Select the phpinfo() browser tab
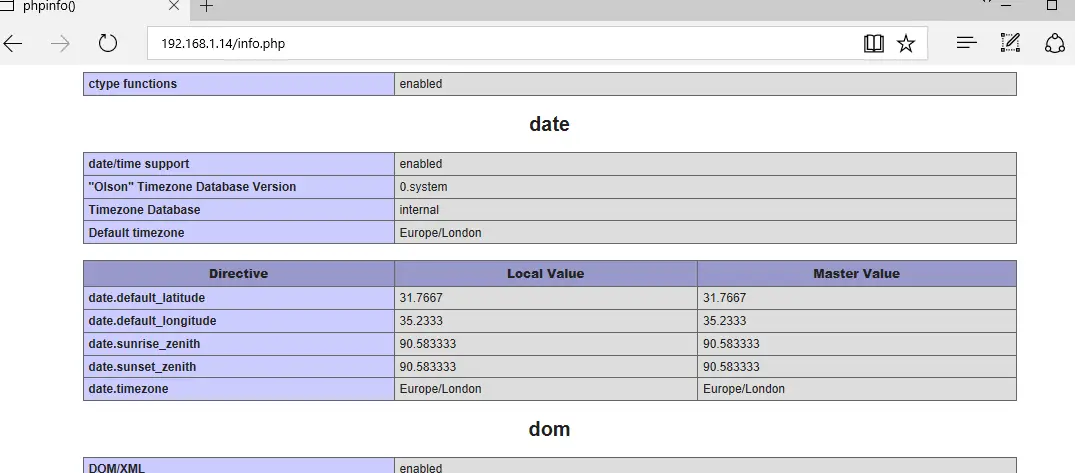The width and height of the screenshot is (1075, 473). 95,7
